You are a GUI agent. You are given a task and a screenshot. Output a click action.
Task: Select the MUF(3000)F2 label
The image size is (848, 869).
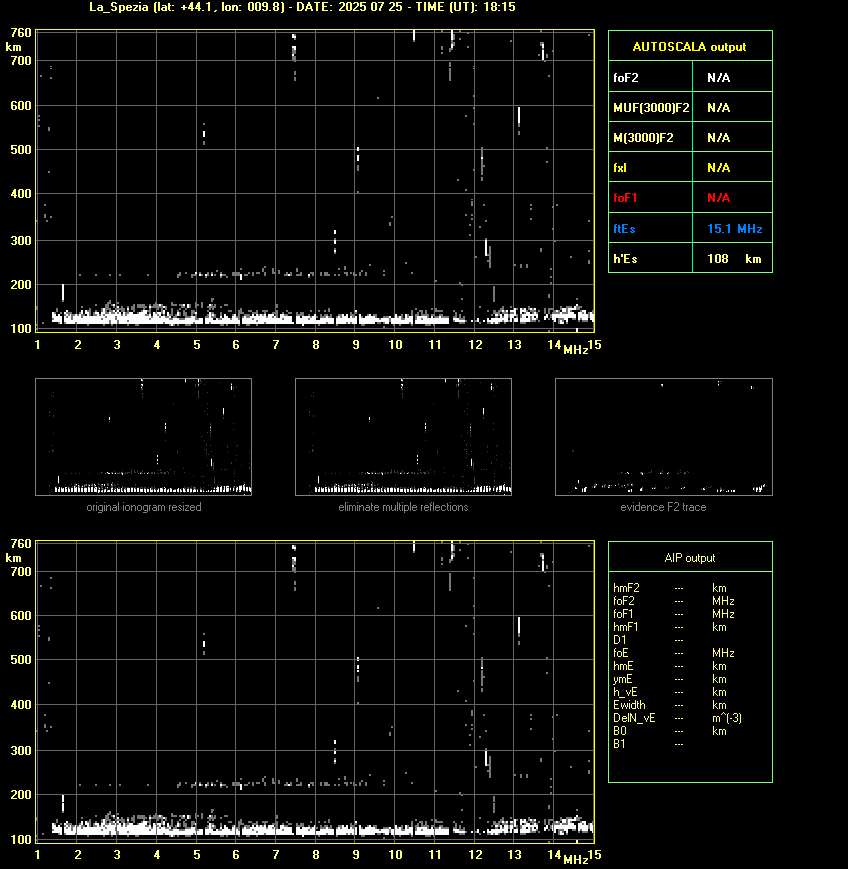point(651,108)
